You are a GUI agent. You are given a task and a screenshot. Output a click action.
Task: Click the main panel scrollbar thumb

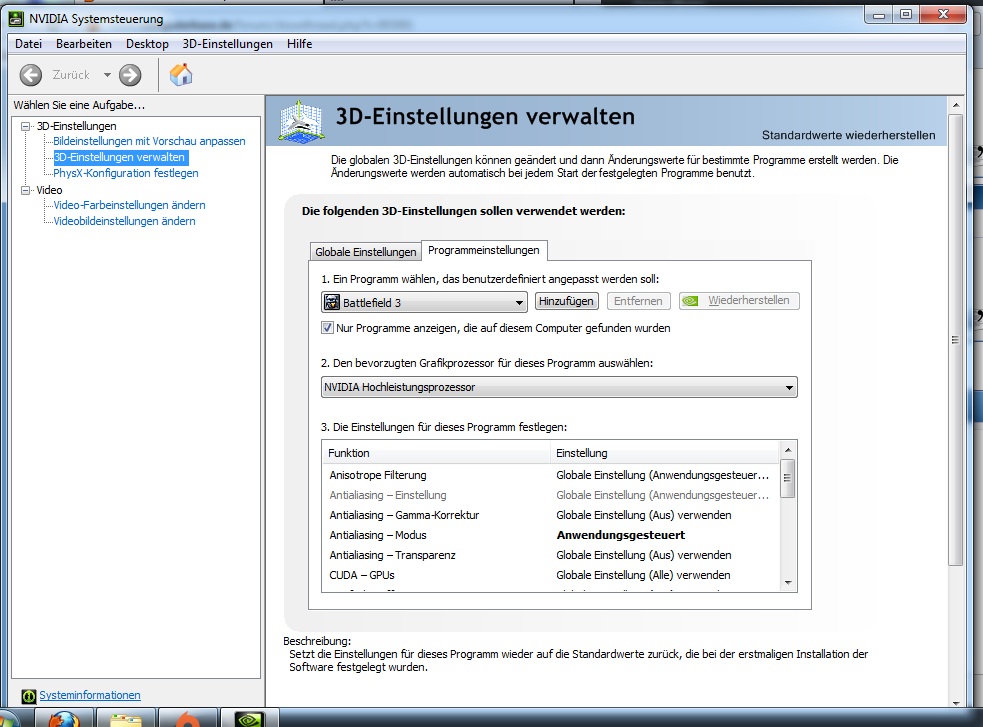pos(956,340)
